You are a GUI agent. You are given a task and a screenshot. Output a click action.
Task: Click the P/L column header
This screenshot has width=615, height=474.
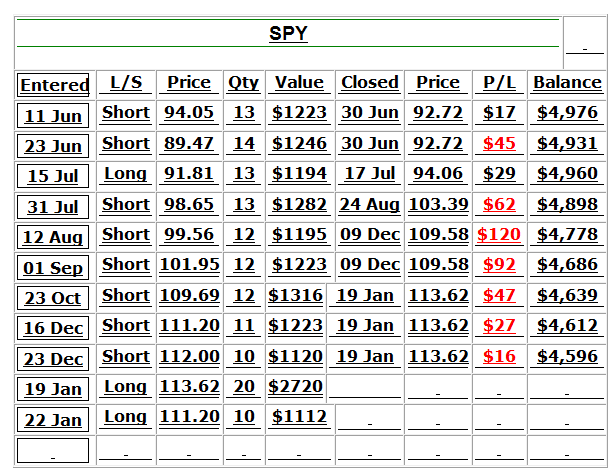click(498, 82)
